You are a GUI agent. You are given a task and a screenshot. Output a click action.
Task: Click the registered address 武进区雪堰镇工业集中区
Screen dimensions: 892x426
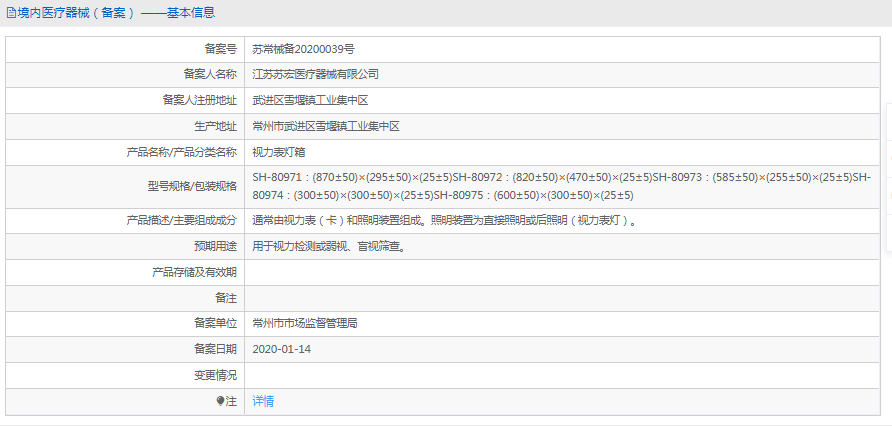pos(311,100)
